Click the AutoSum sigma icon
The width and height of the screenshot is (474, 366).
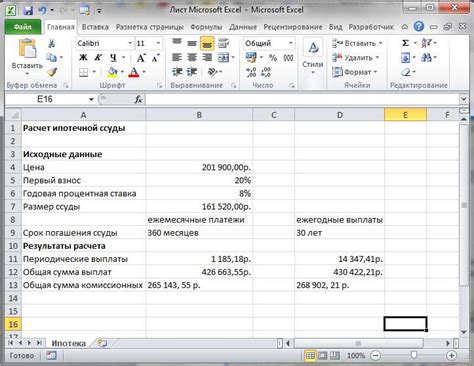[405, 43]
